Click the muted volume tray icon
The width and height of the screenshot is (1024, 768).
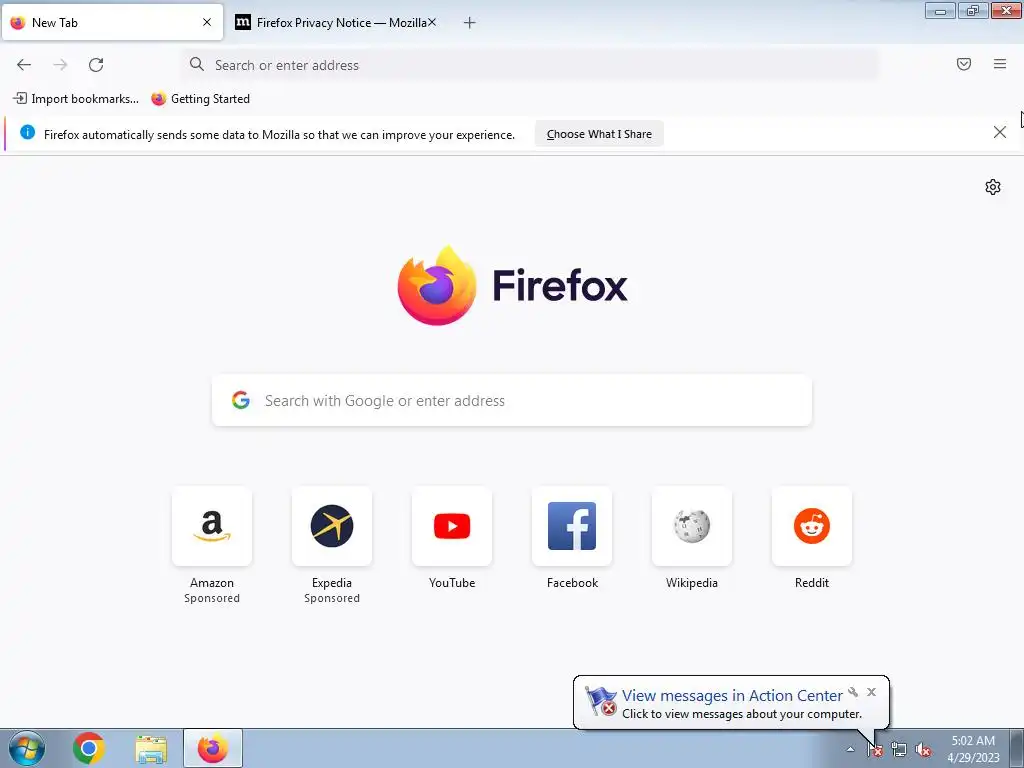pyautogui.click(x=923, y=750)
